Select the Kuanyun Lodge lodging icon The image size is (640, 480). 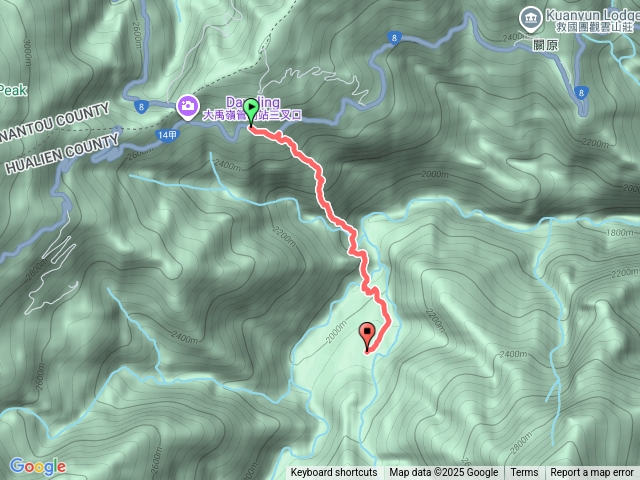click(x=530, y=19)
